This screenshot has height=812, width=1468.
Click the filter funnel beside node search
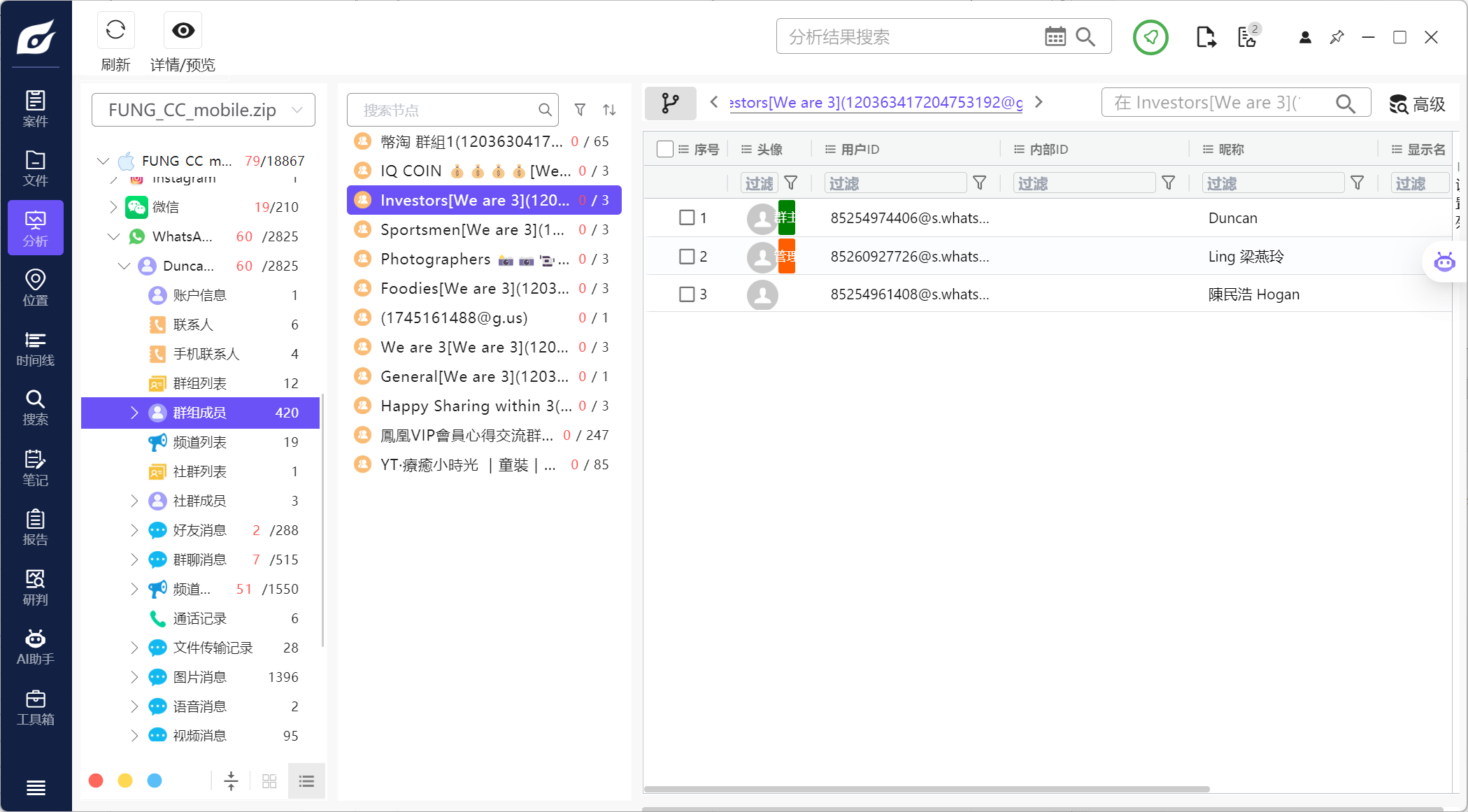tap(580, 110)
